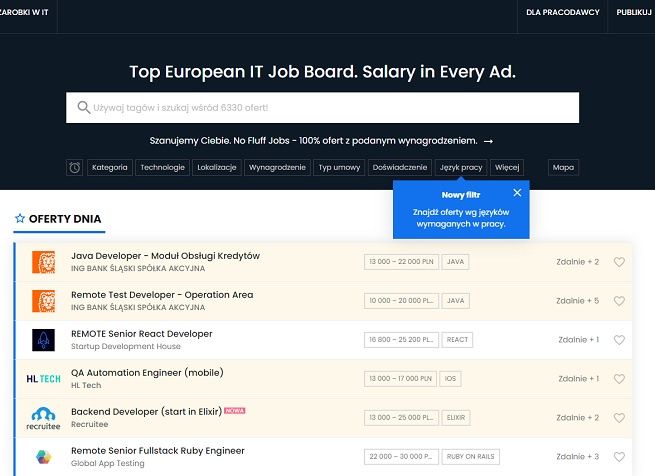This screenshot has height=476, width=655.
Task: Click the NOWA badge on Backend Developer
Action: [x=235, y=410]
